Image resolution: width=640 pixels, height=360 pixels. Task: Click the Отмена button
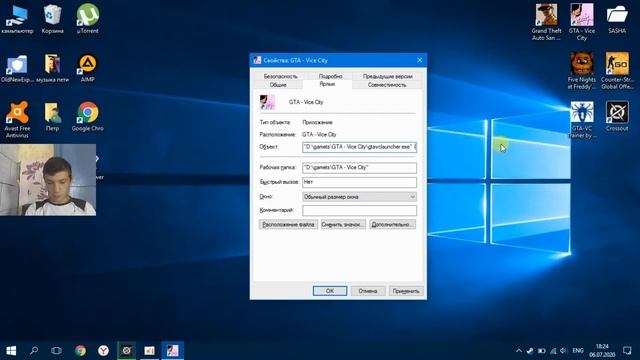pos(368,291)
